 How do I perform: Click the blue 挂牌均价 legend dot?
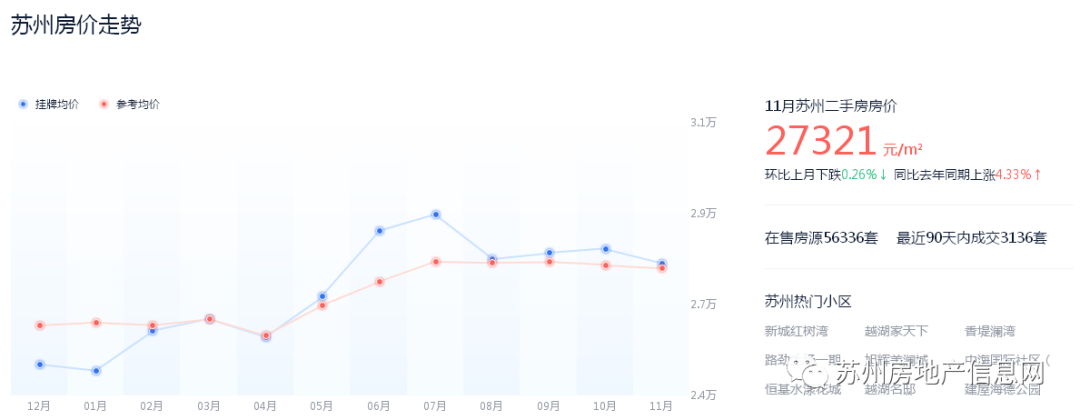pos(23,104)
